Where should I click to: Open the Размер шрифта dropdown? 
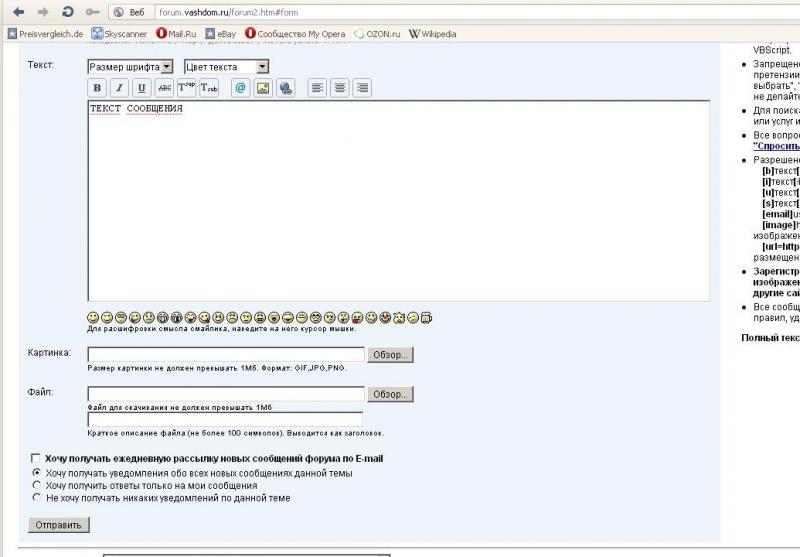click(130, 67)
